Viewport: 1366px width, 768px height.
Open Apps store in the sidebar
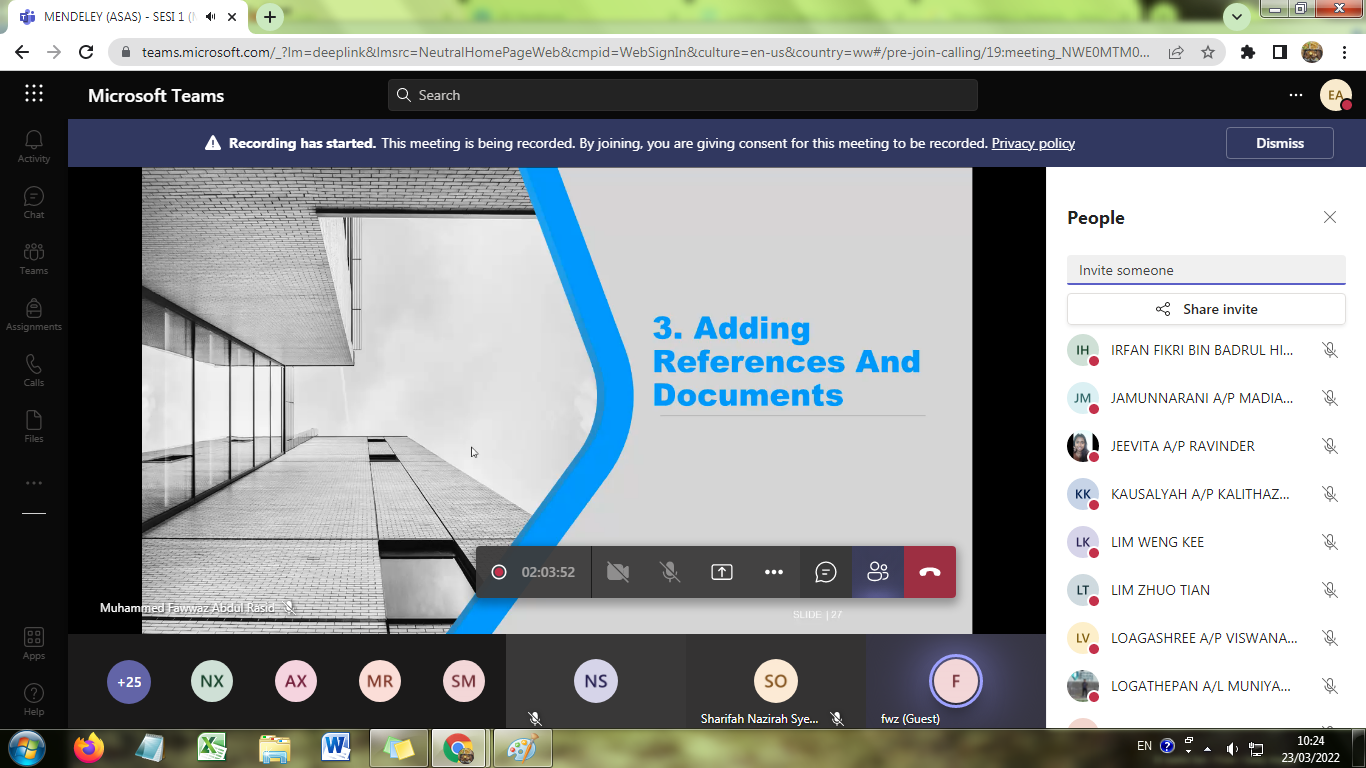tap(34, 644)
